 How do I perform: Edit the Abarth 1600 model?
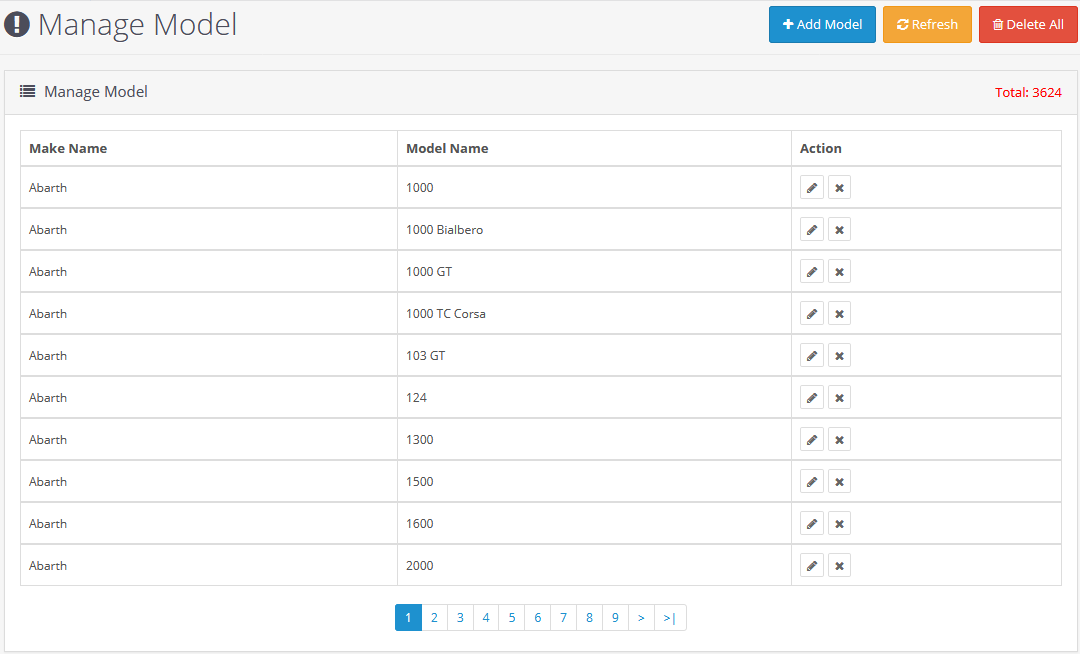point(811,524)
